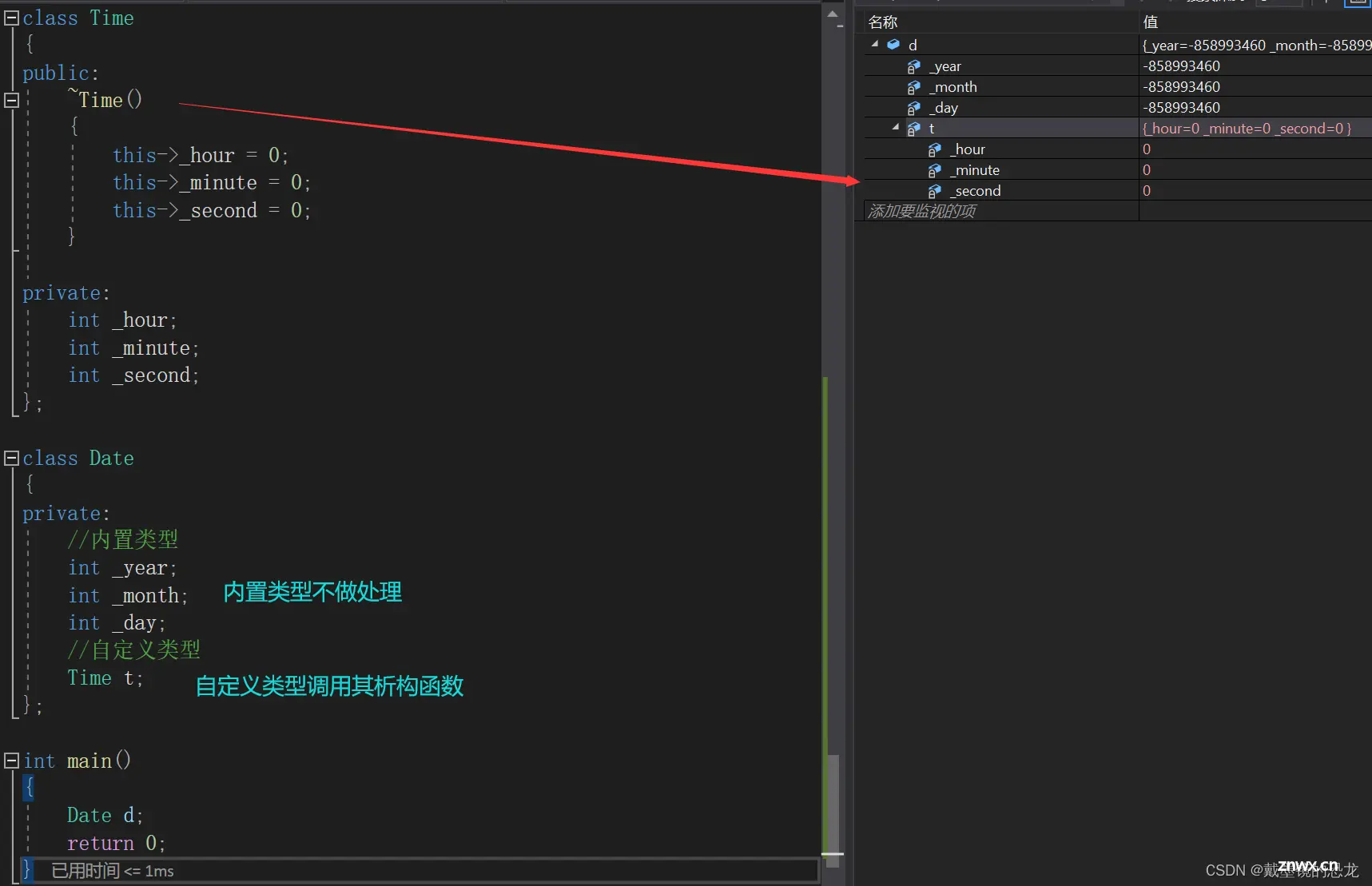The width and height of the screenshot is (1372, 886).
Task: Click the 'Date d;' statement in main
Action: pyautogui.click(x=105, y=816)
